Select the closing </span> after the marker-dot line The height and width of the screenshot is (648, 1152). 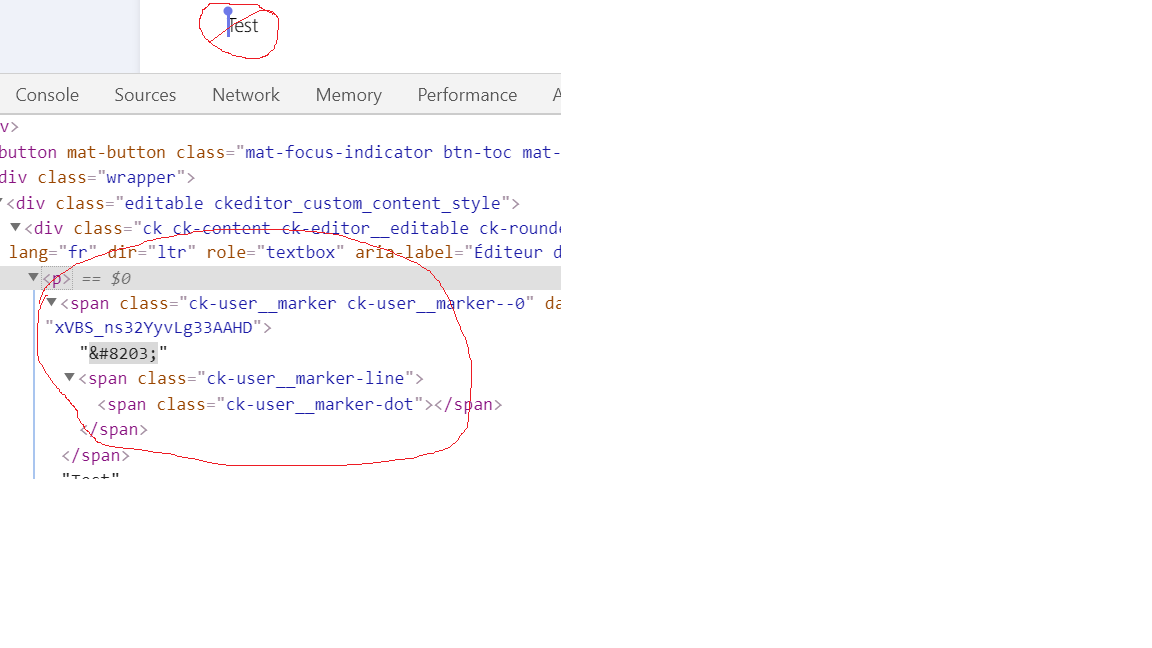click(114, 429)
